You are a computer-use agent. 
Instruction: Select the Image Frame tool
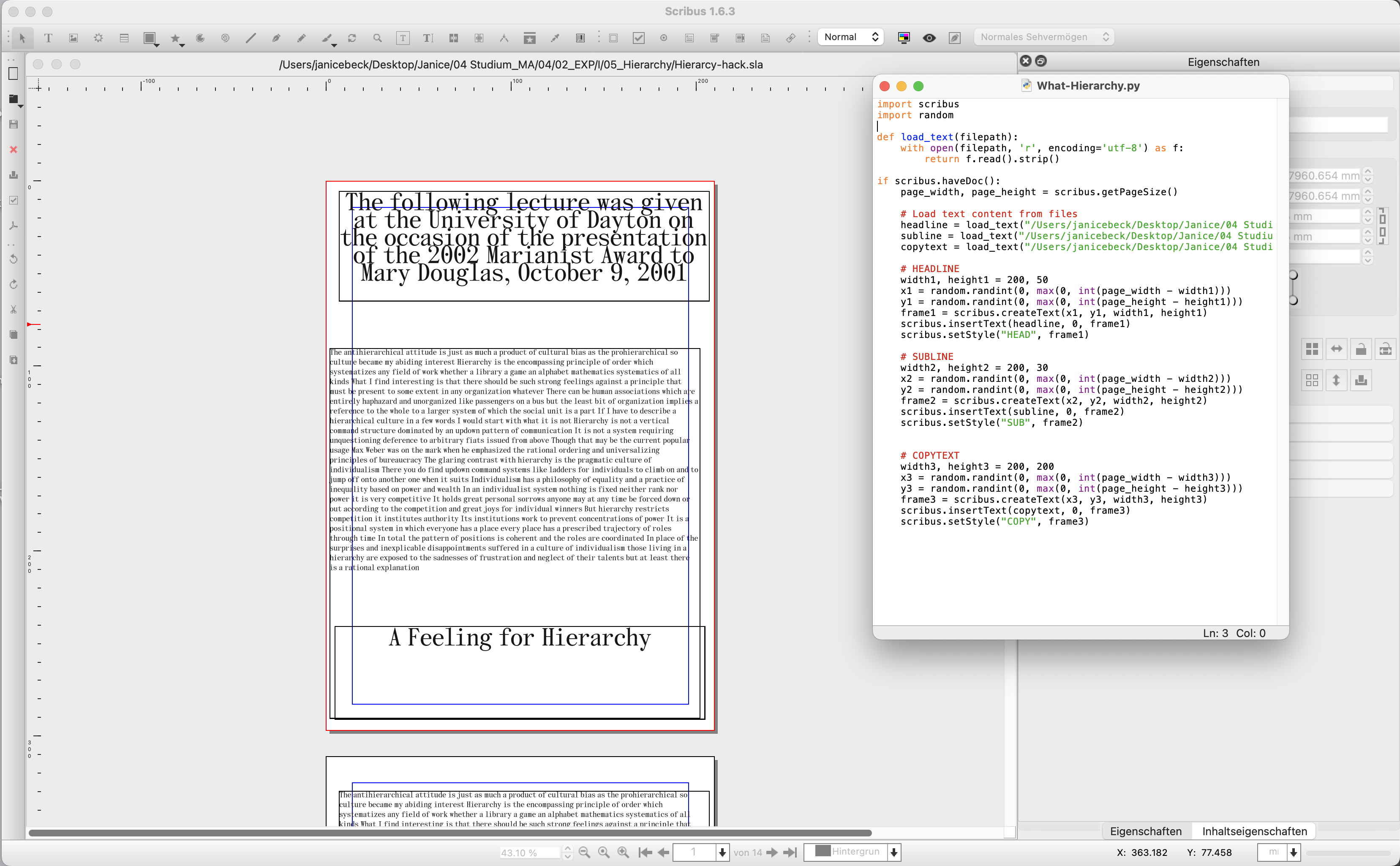(73, 38)
